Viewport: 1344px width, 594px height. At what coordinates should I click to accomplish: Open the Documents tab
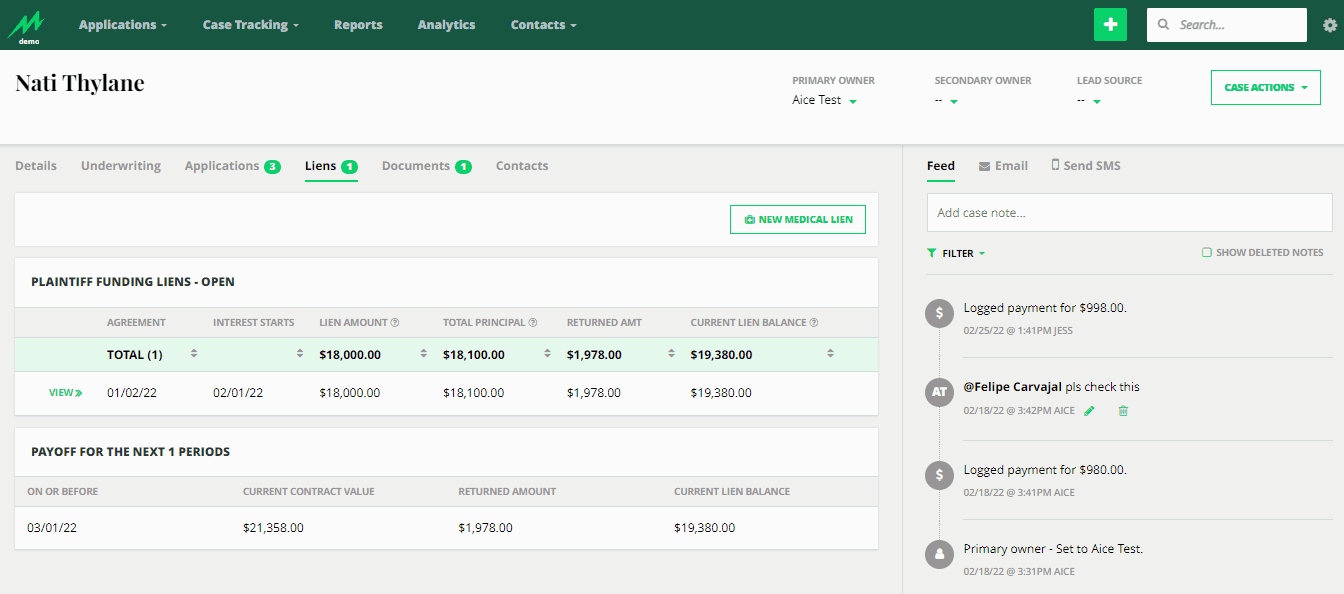416,166
